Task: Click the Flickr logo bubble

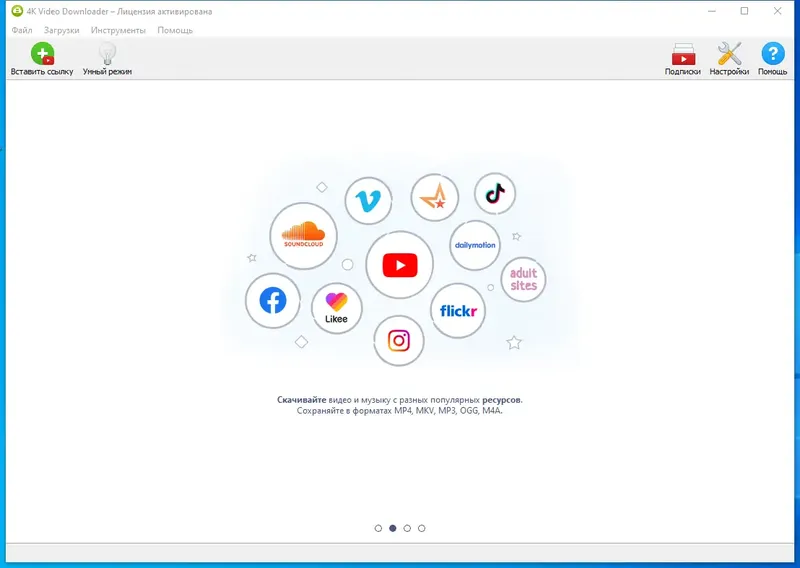Action: click(x=458, y=311)
